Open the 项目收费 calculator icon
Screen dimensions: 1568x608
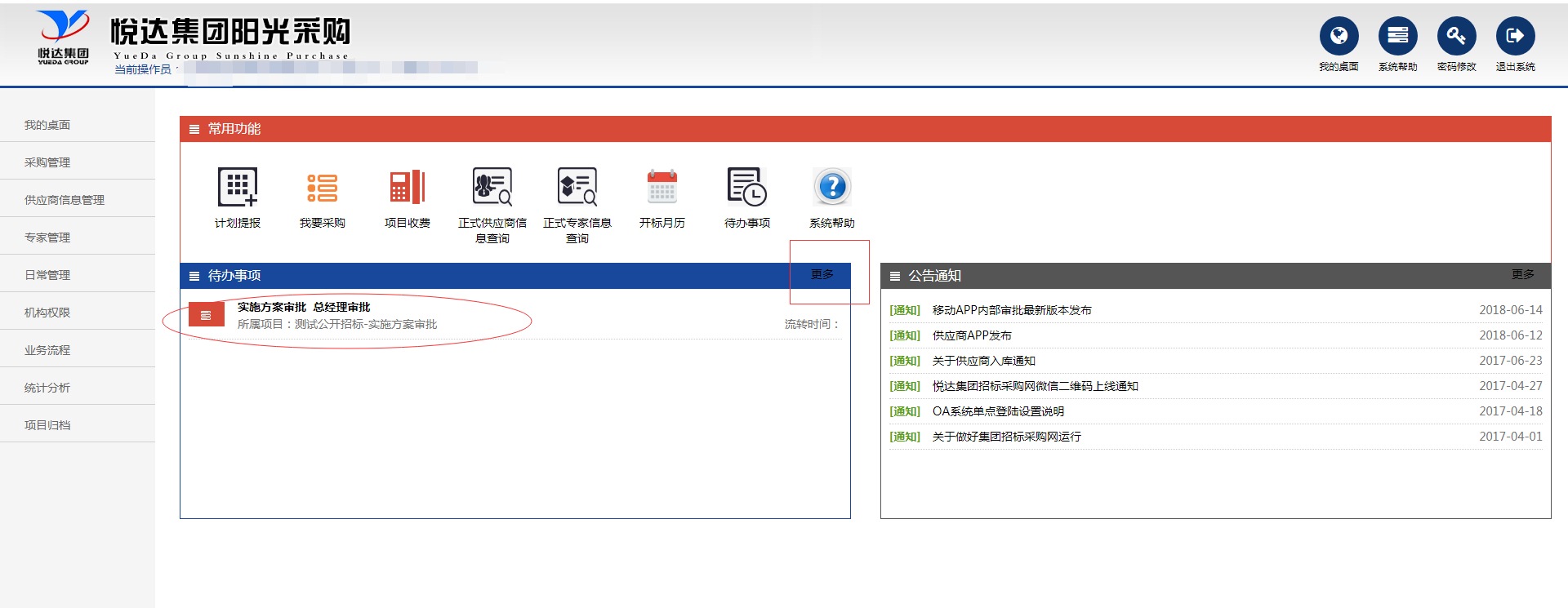tap(408, 187)
